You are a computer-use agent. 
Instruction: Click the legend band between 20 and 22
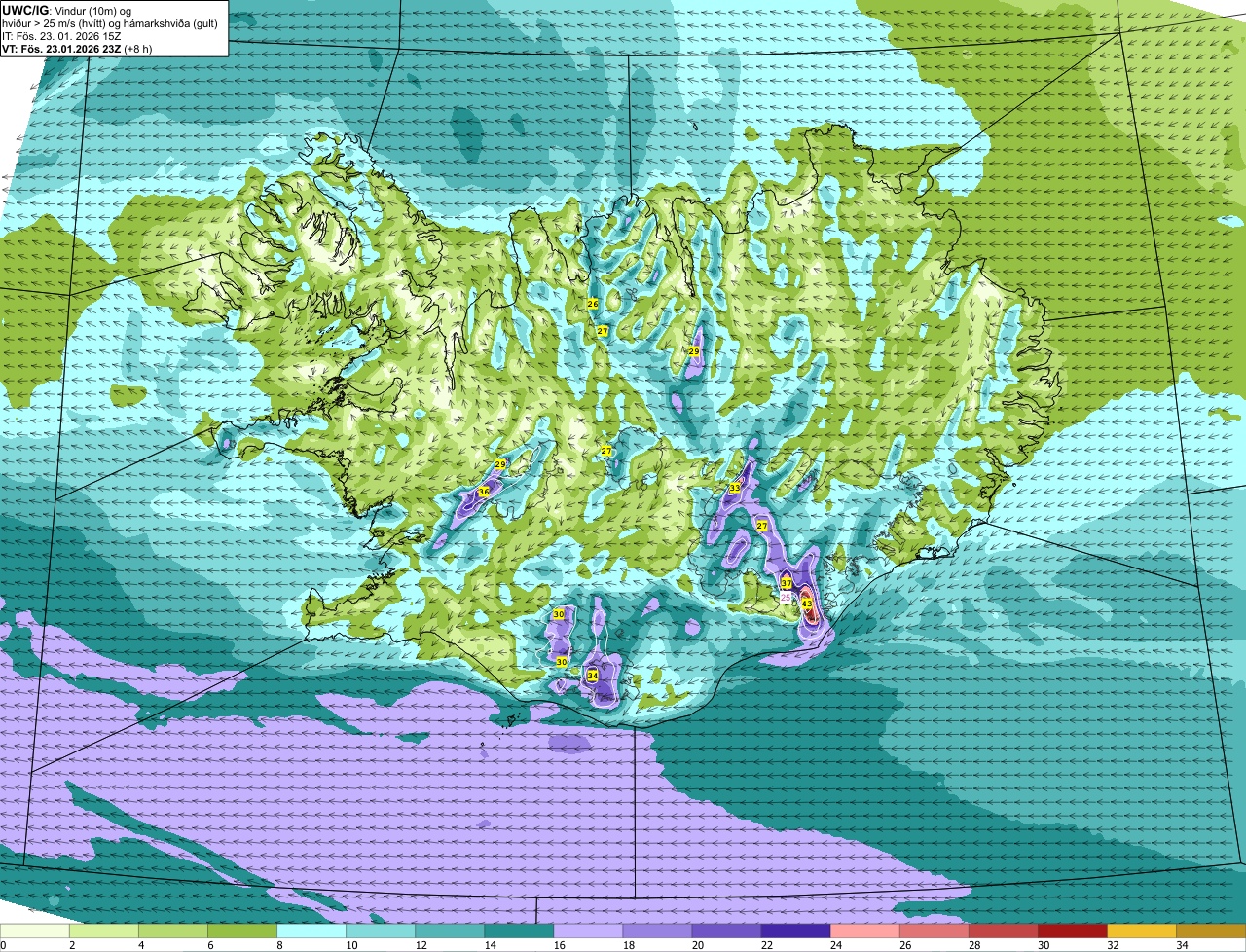point(726,932)
